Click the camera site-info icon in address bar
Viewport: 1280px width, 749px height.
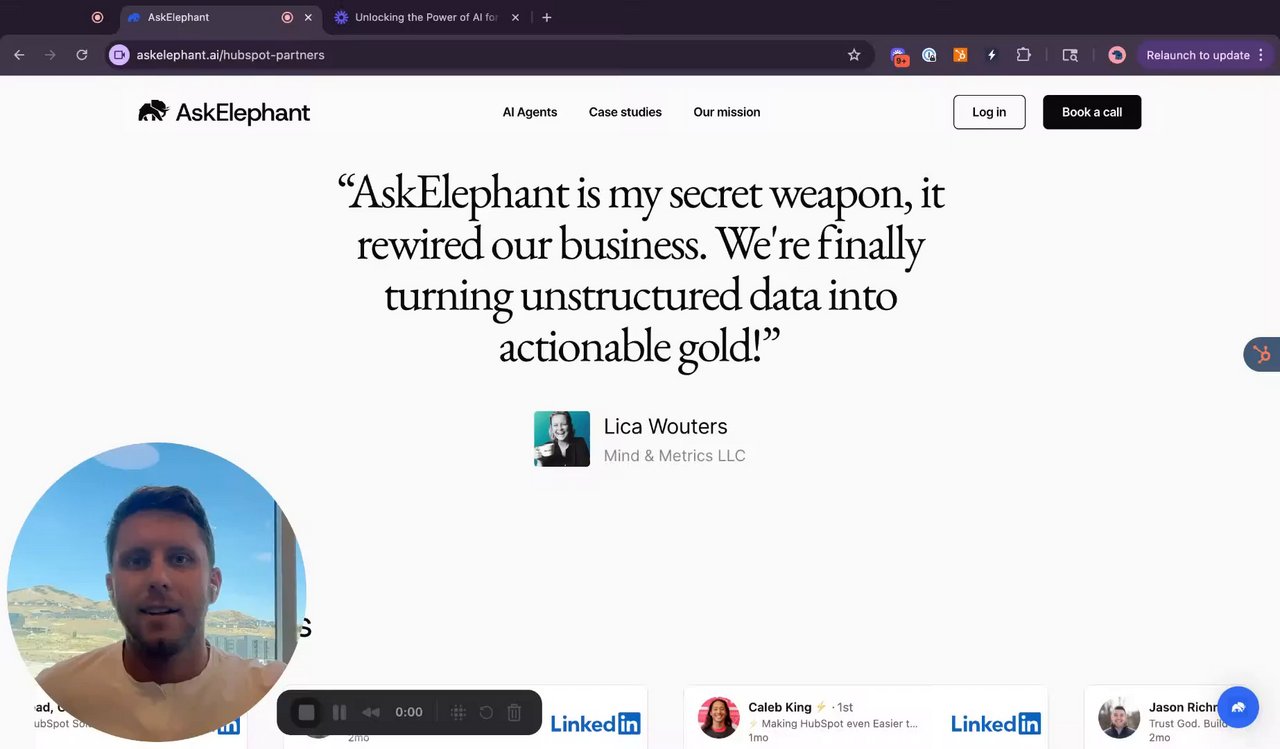tap(119, 55)
